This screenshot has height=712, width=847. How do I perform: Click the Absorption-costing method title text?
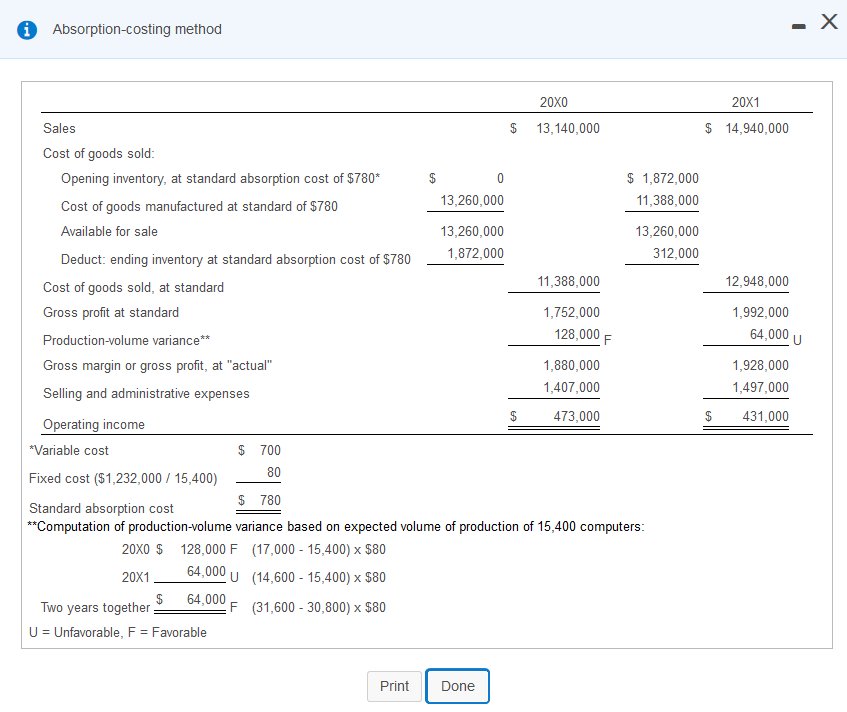(x=137, y=29)
